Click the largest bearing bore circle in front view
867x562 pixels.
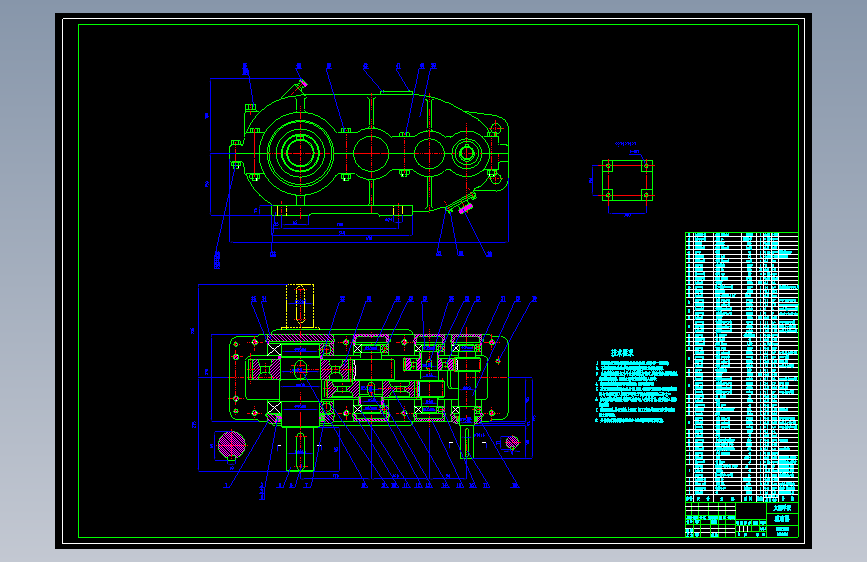[300, 152]
